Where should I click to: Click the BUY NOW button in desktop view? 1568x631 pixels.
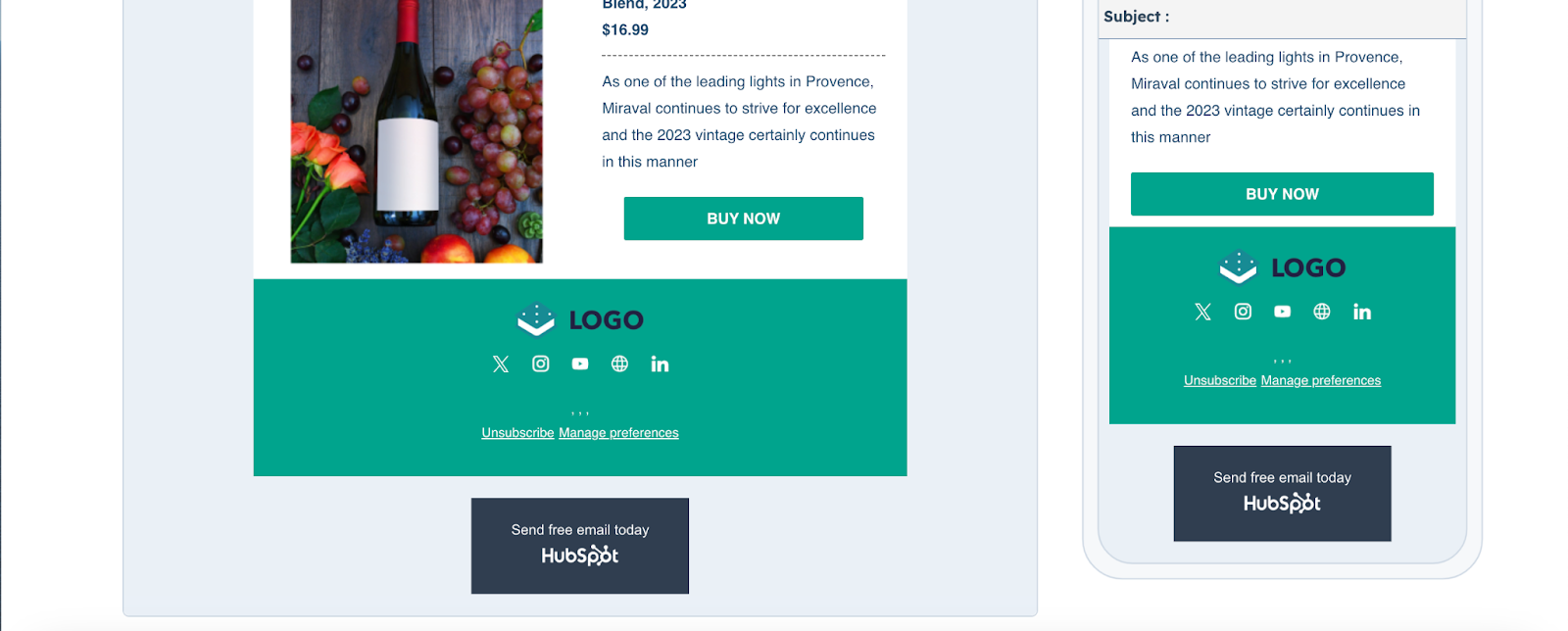point(743,218)
